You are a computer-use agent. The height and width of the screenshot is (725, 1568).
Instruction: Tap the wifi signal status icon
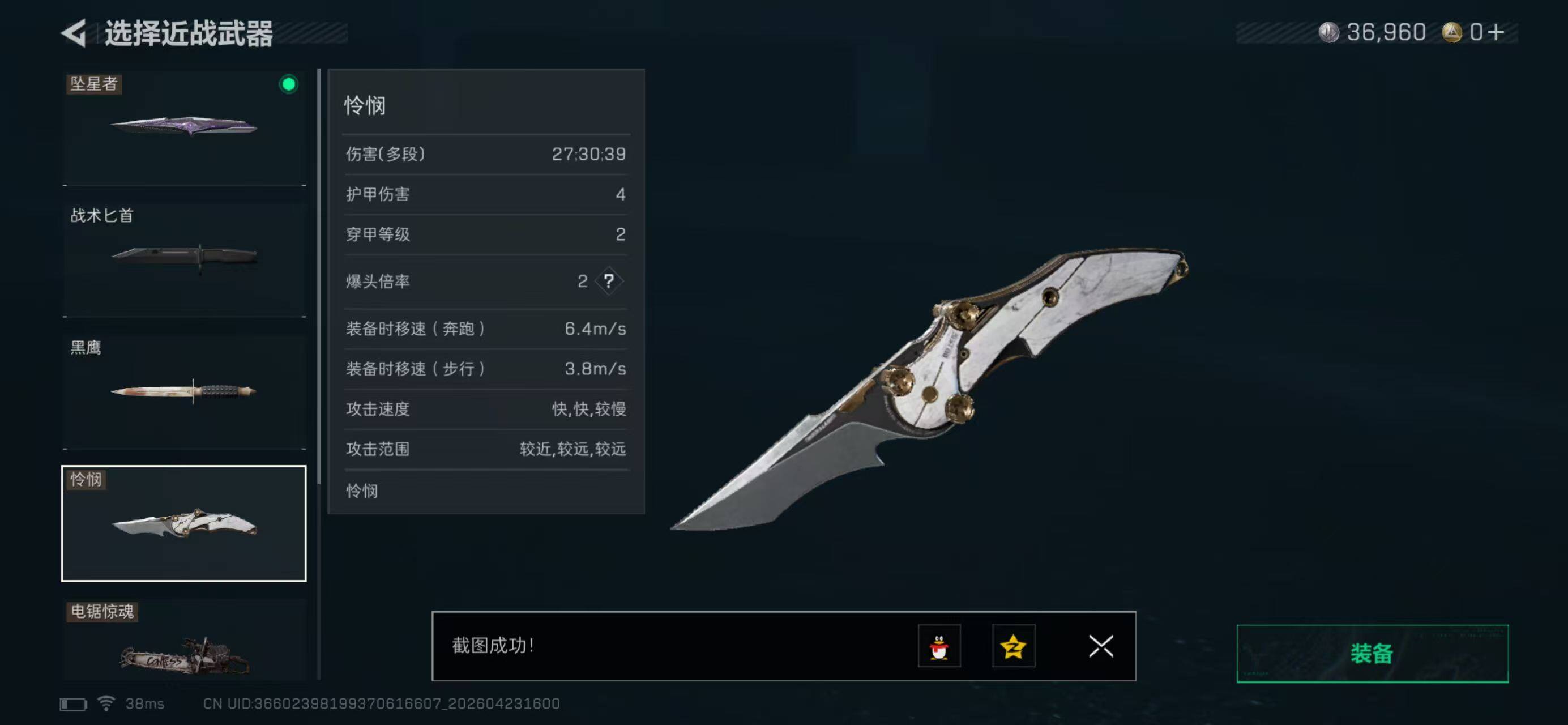[x=106, y=703]
